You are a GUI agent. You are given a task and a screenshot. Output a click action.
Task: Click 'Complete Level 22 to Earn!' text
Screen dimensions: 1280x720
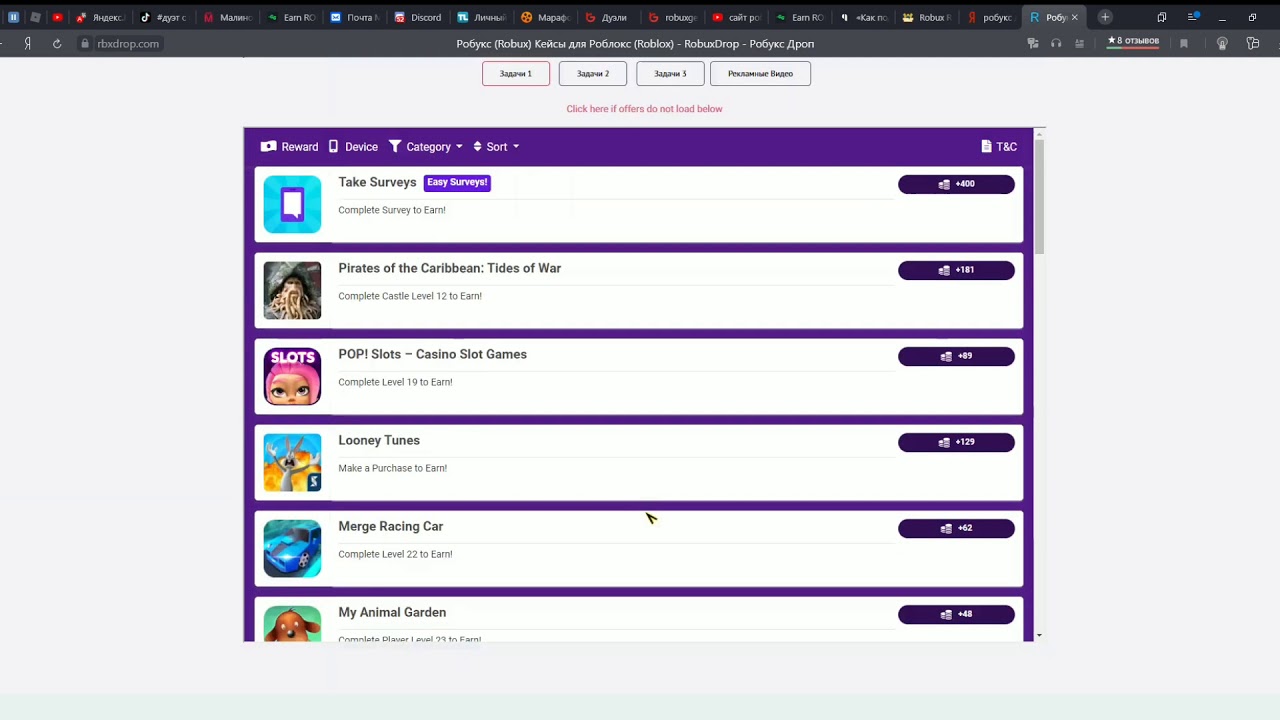point(395,554)
